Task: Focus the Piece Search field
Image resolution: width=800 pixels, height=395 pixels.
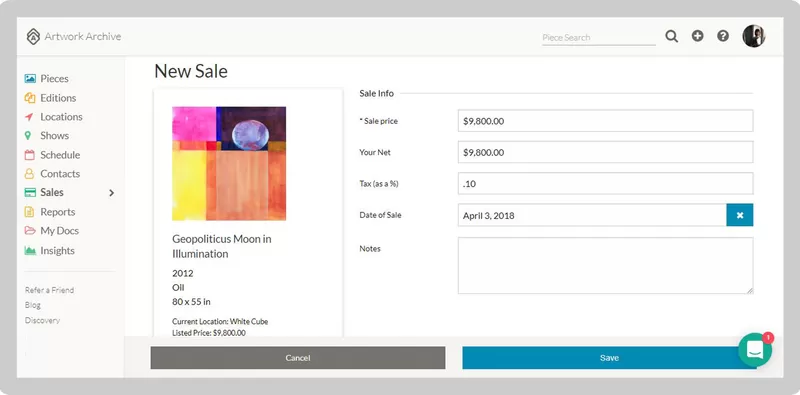Action: pos(599,38)
